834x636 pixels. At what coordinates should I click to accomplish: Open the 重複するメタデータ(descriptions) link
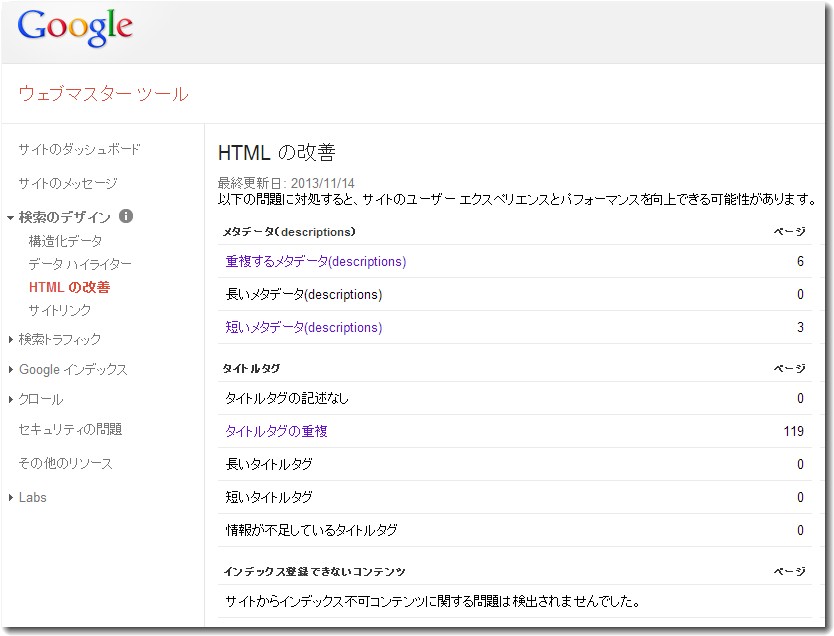coord(315,261)
